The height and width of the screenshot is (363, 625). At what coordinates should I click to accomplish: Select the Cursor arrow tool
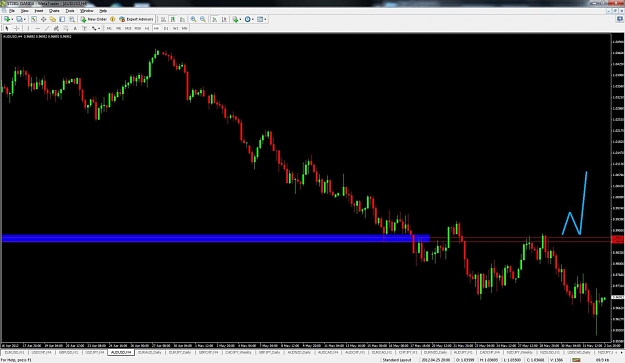[7, 28]
